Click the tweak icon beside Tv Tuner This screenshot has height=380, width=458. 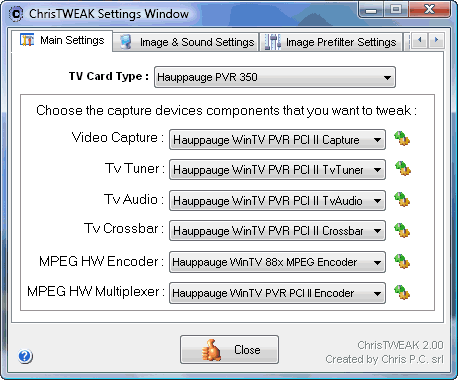coord(402,169)
